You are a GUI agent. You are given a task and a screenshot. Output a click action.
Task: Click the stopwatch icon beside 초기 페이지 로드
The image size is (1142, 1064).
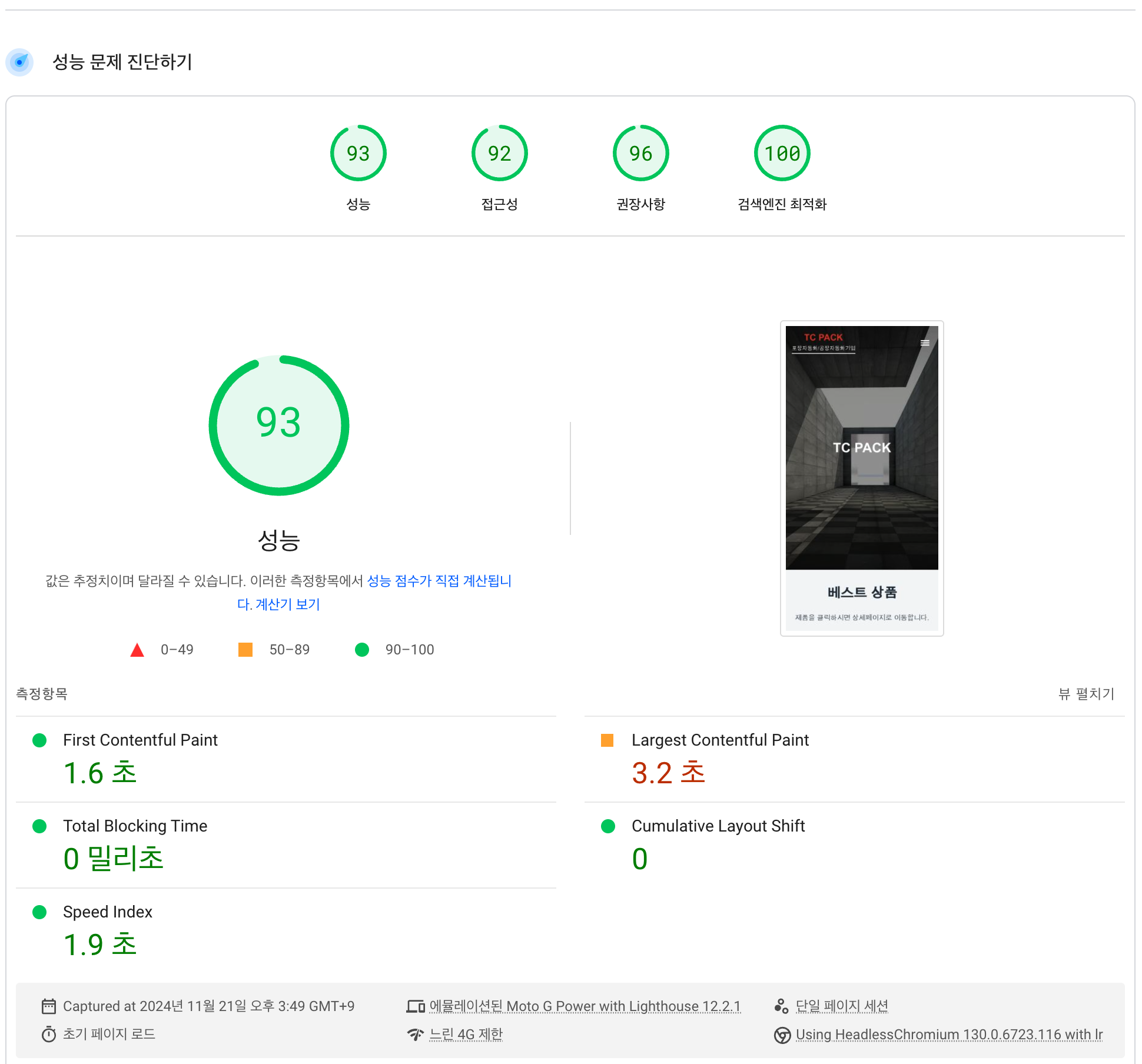click(49, 1034)
